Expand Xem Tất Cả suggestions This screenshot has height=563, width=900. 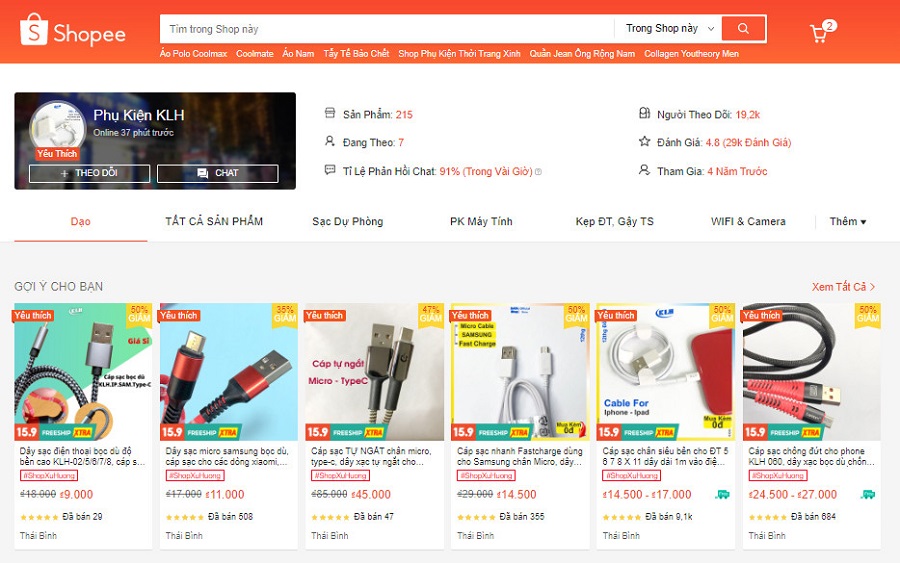(x=843, y=286)
